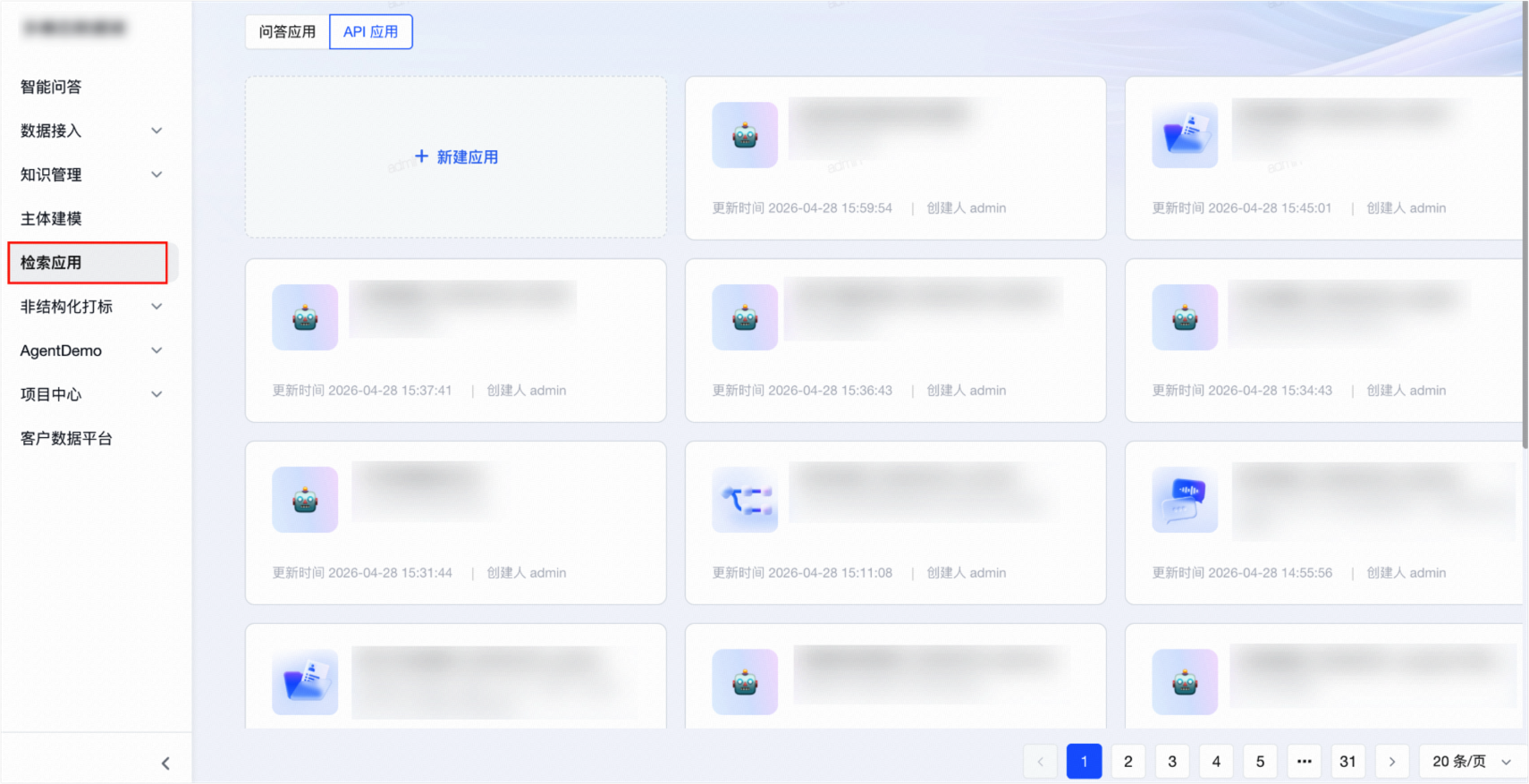The height and width of the screenshot is (784, 1529).
Task: Go to page 4
Action: pyautogui.click(x=1216, y=762)
